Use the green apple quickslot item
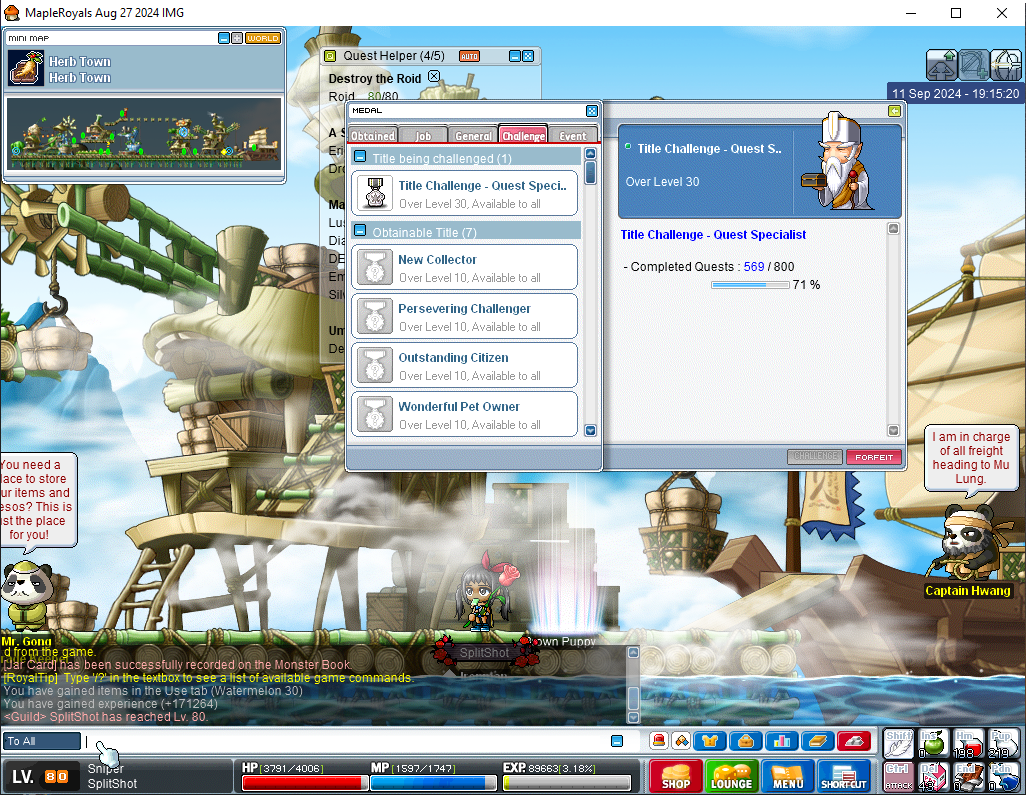This screenshot has height=795, width=1026. click(932, 743)
